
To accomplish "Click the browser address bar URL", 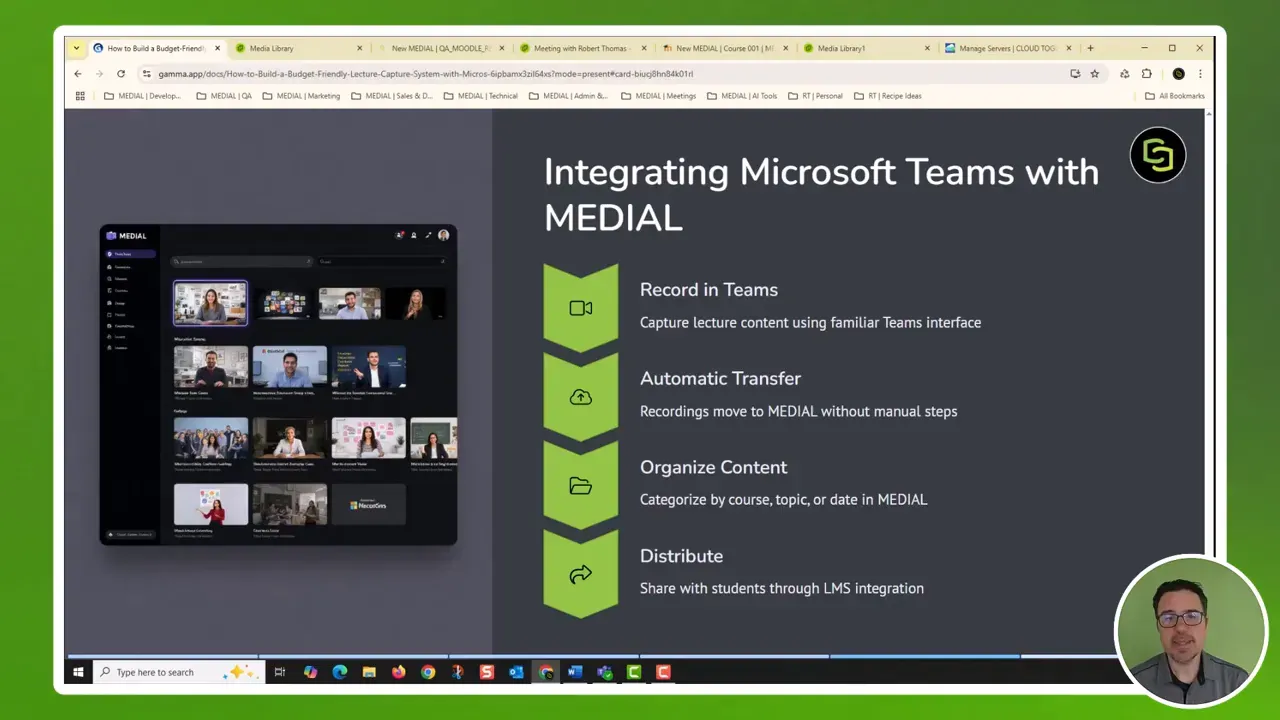I will 425,74.
